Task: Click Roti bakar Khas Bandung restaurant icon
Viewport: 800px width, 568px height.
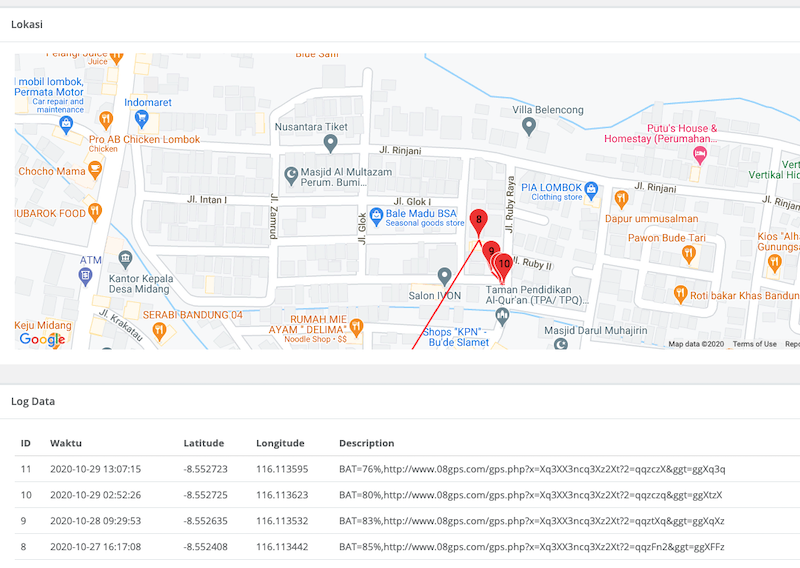Action: coord(680,294)
